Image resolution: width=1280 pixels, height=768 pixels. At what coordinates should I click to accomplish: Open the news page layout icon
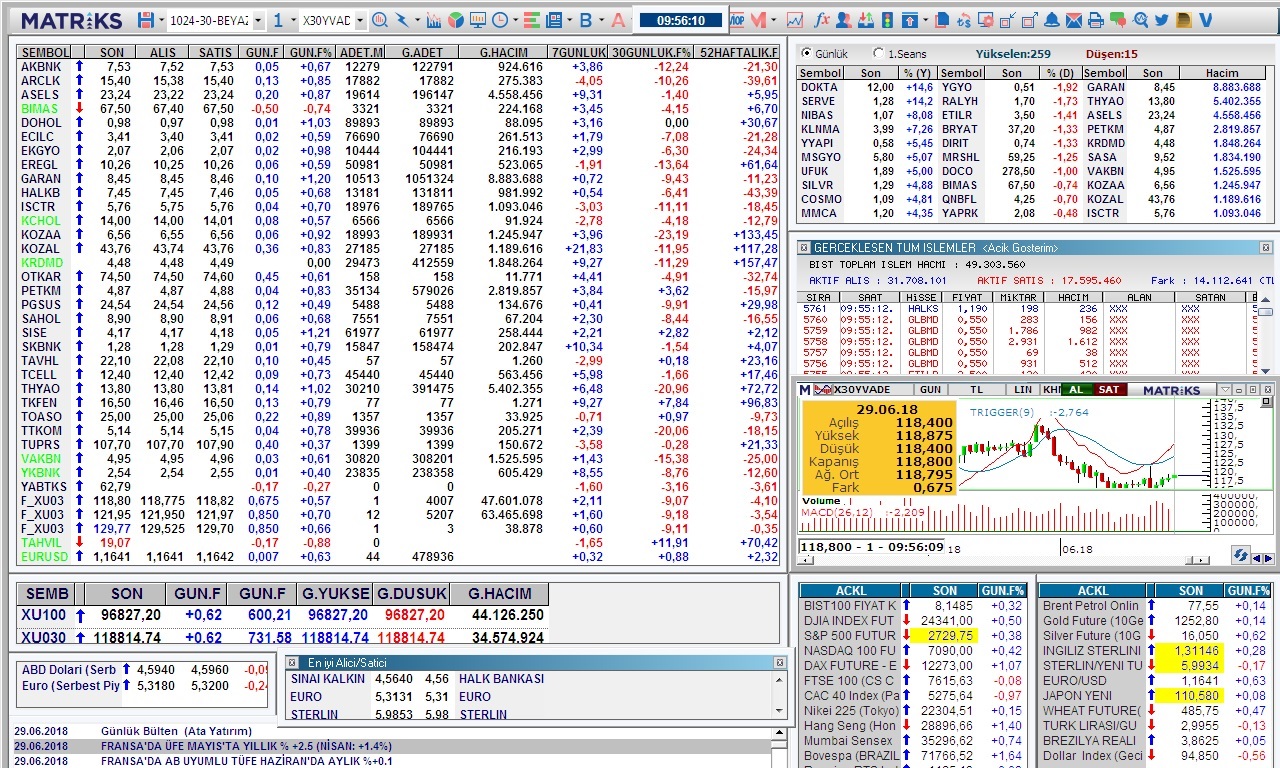pyautogui.click(x=554, y=20)
